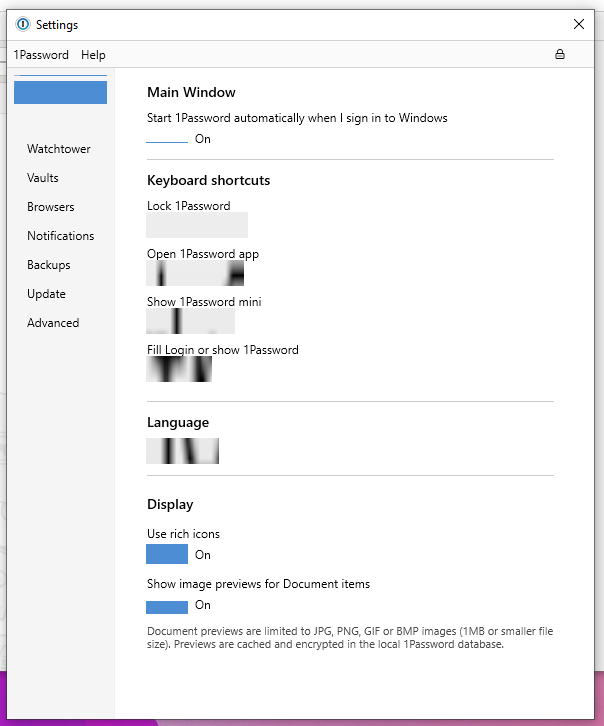The width and height of the screenshot is (604, 726).
Task: Switch to the Browsers settings section
Action: 51,207
